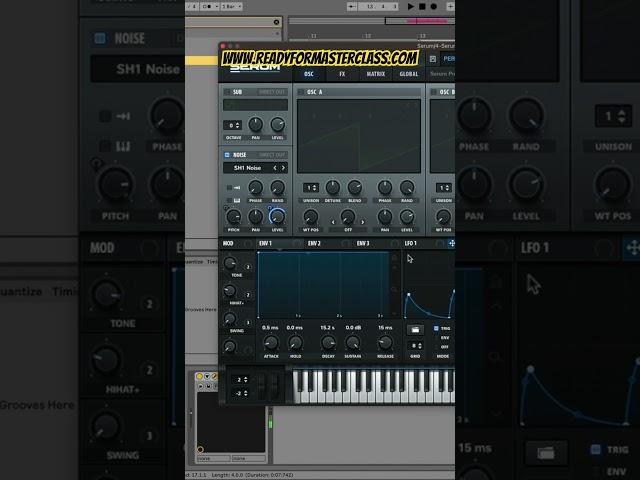The width and height of the screenshot is (640, 480).
Task: Adjust OSC B unison voices stepper
Action: (444, 188)
